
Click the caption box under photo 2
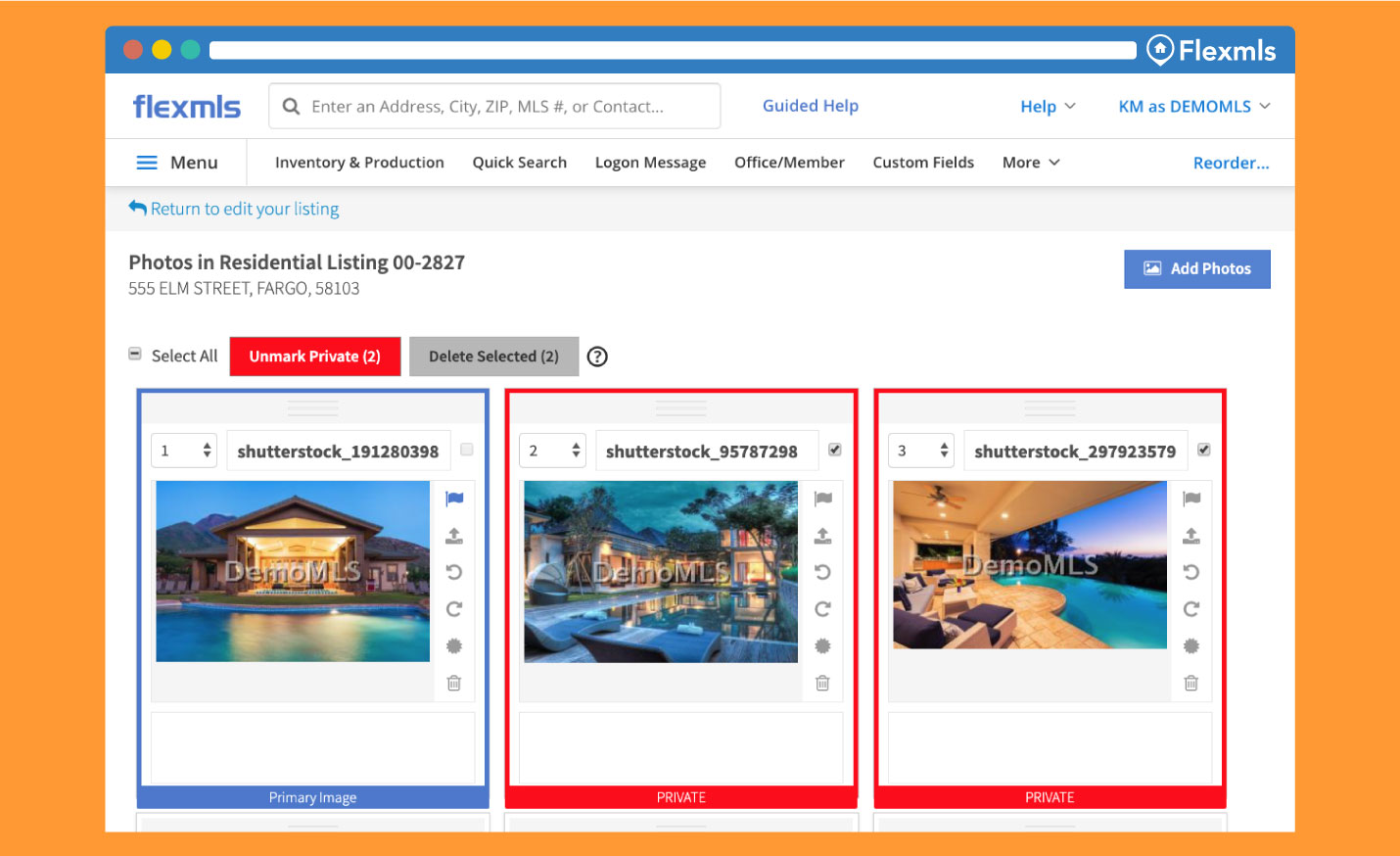click(x=681, y=748)
